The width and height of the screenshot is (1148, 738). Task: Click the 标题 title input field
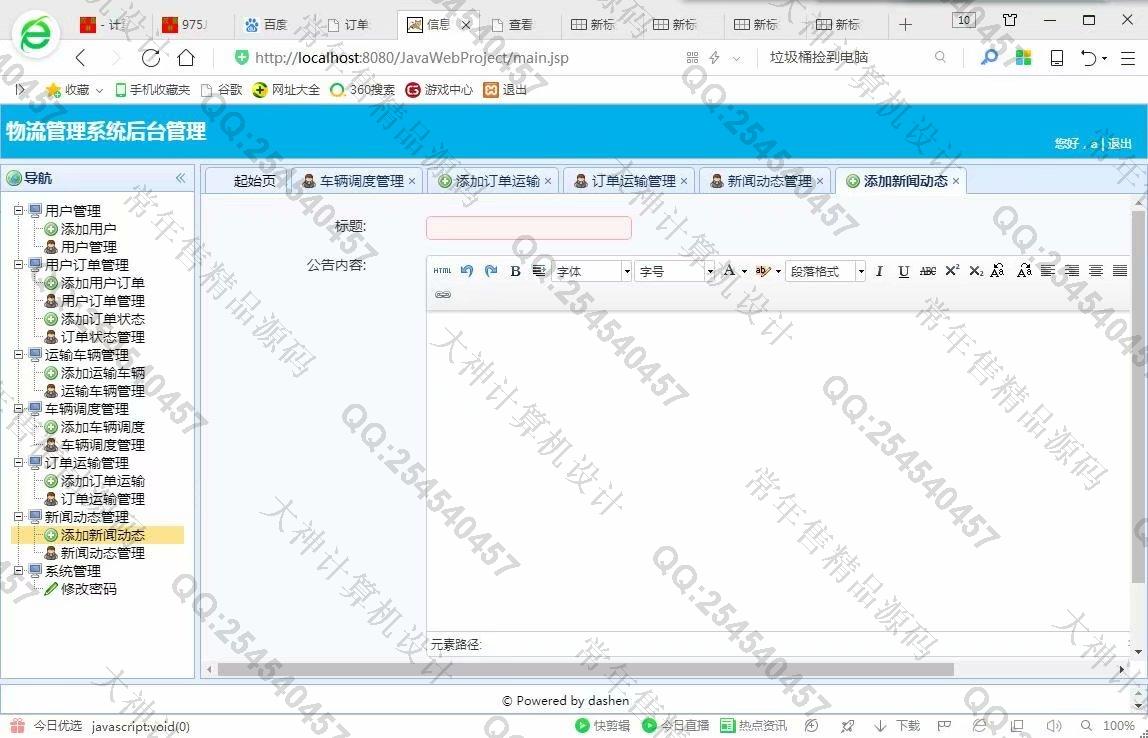(x=529, y=228)
